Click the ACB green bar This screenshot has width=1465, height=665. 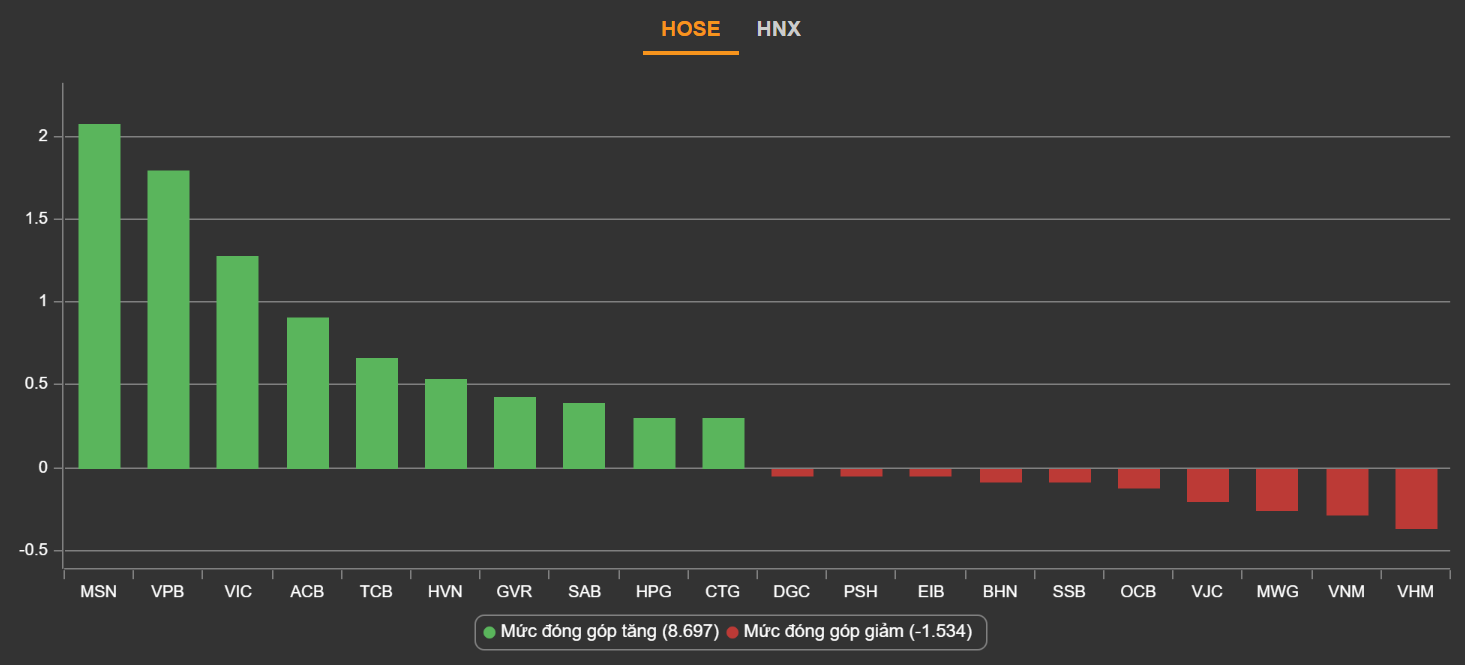click(307, 393)
